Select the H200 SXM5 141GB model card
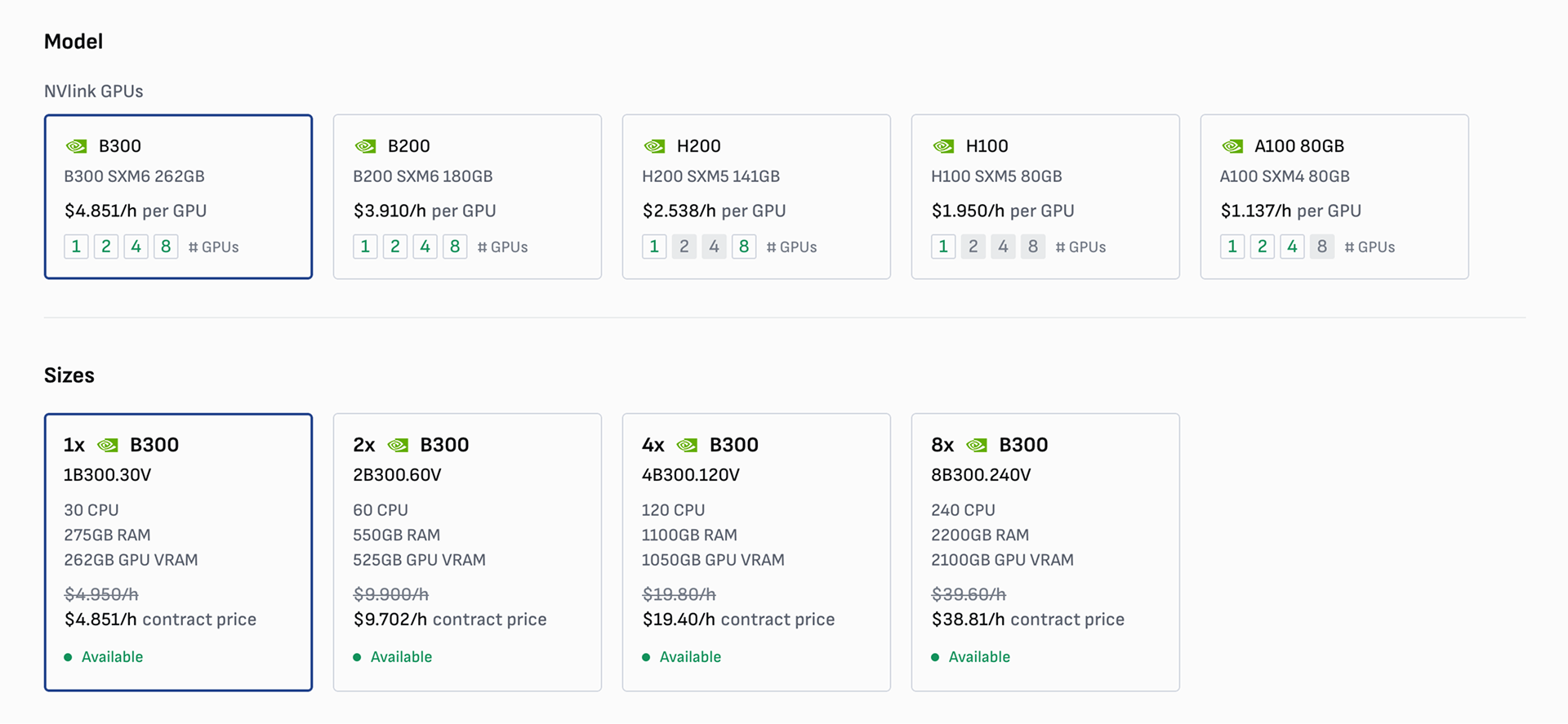The height and width of the screenshot is (724, 1568). (x=756, y=196)
